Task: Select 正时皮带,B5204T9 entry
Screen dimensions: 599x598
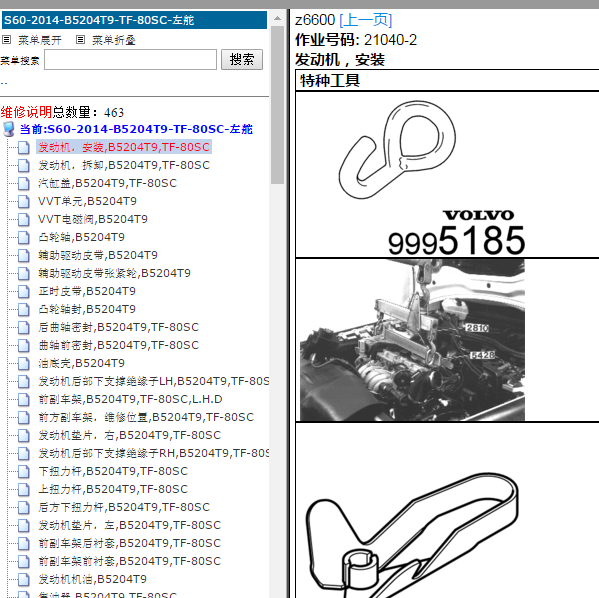Action: coord(87,291)
